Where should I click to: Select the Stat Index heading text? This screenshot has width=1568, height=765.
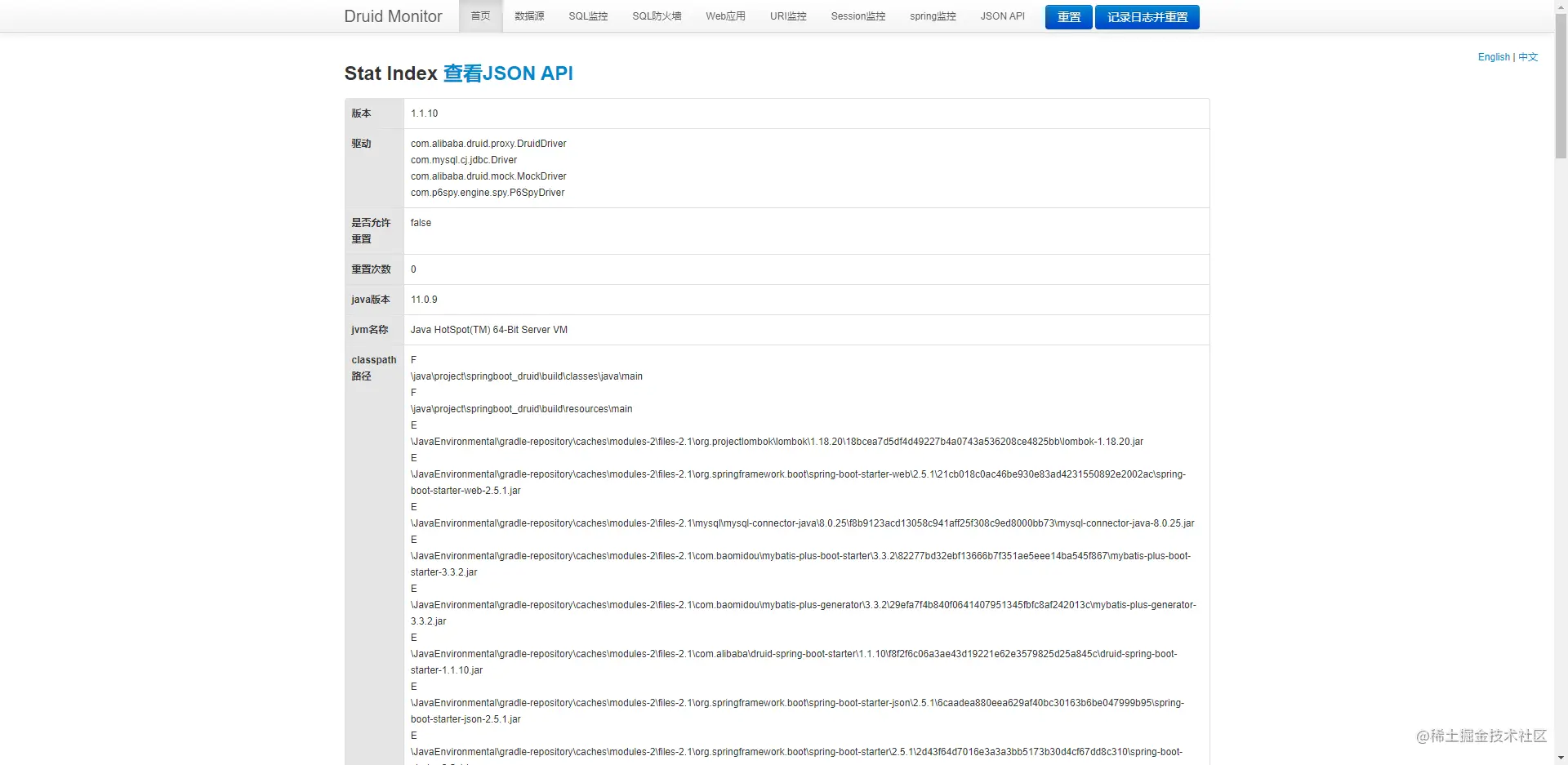pos(391,73)
